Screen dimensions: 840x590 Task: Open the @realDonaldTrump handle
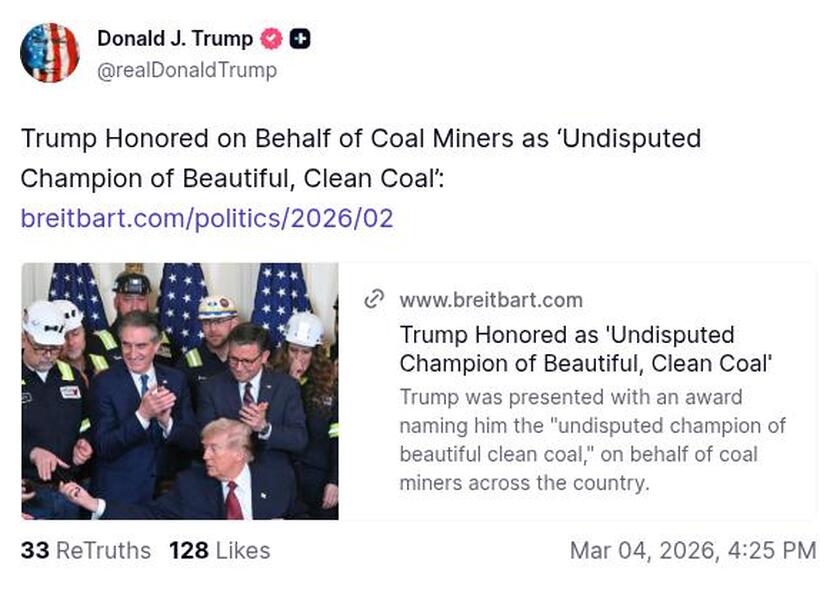click(x=186, y=70)
